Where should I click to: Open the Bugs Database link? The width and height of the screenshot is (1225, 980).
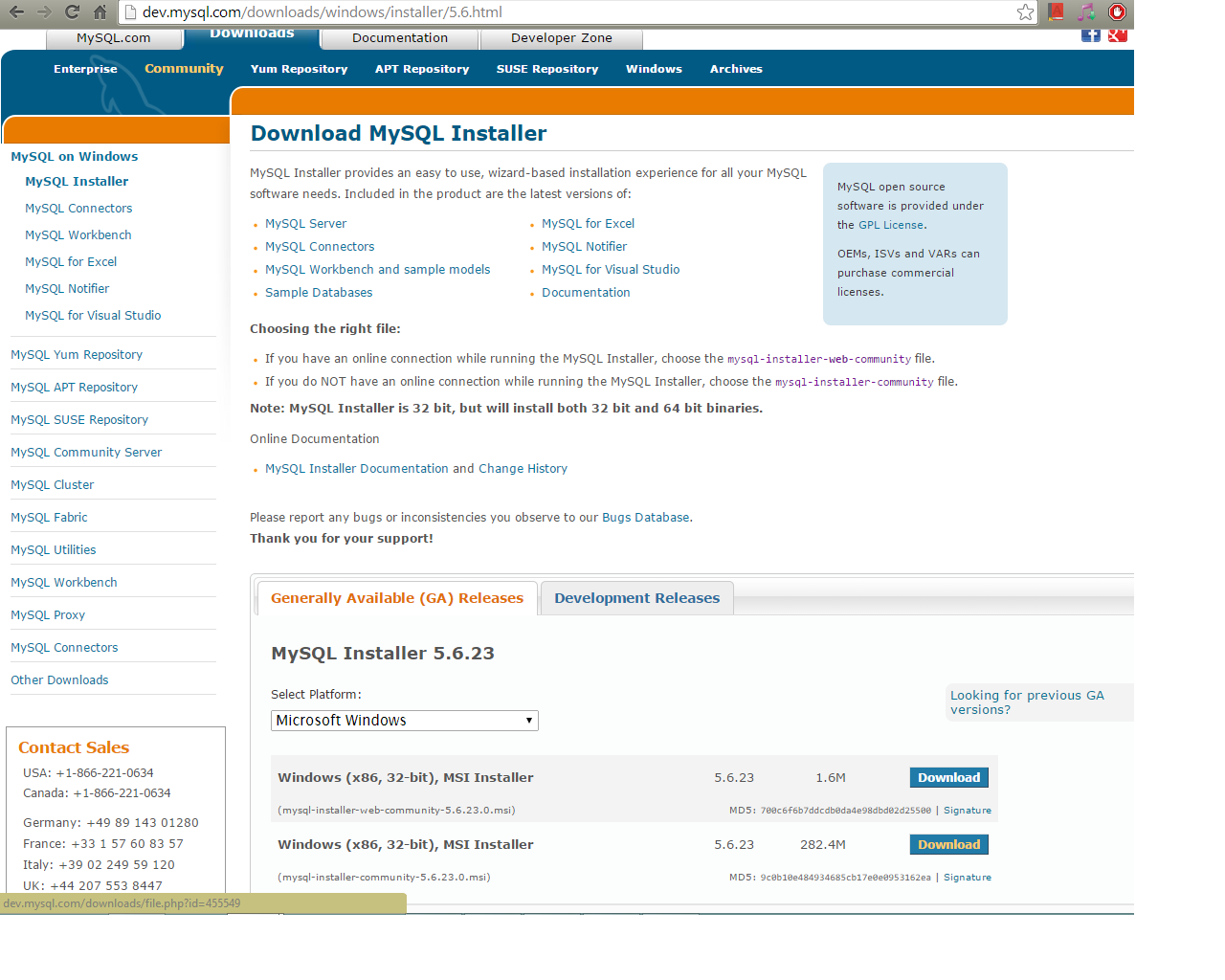coord(646,518)
